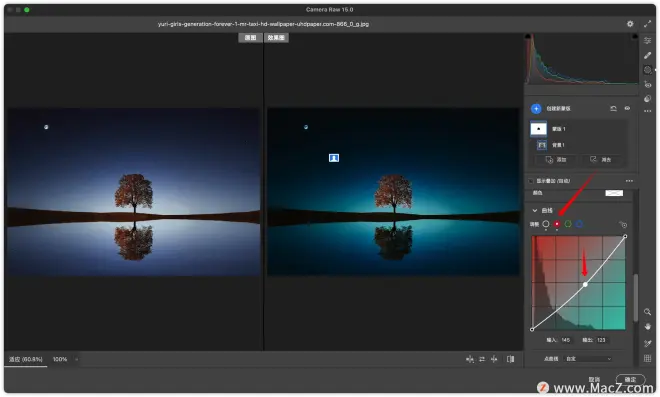
Task: Select the Zoom magnifier tool
Action: [x=647, y=312]
